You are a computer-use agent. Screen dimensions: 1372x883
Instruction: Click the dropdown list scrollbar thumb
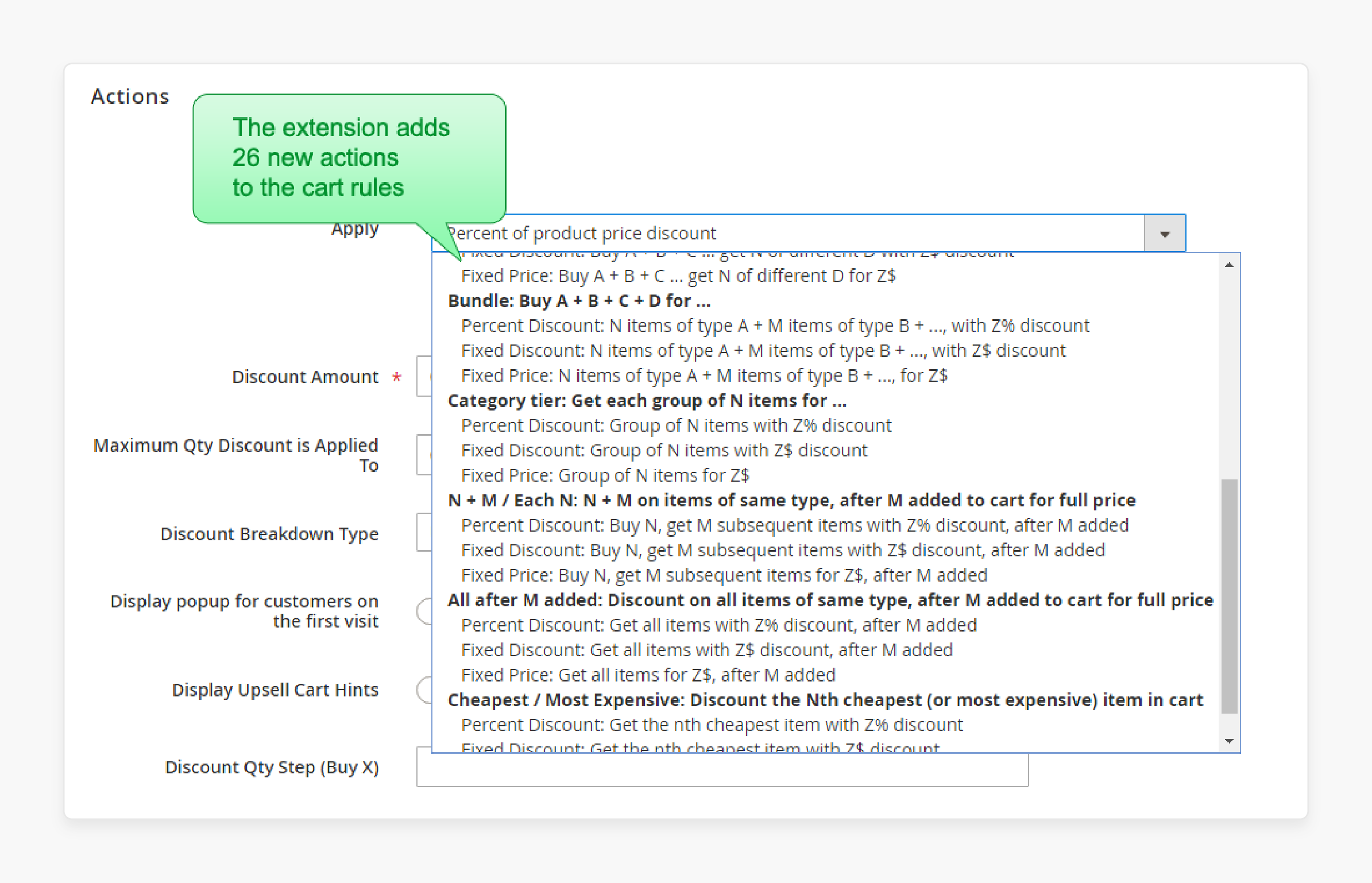point(1229,596)
